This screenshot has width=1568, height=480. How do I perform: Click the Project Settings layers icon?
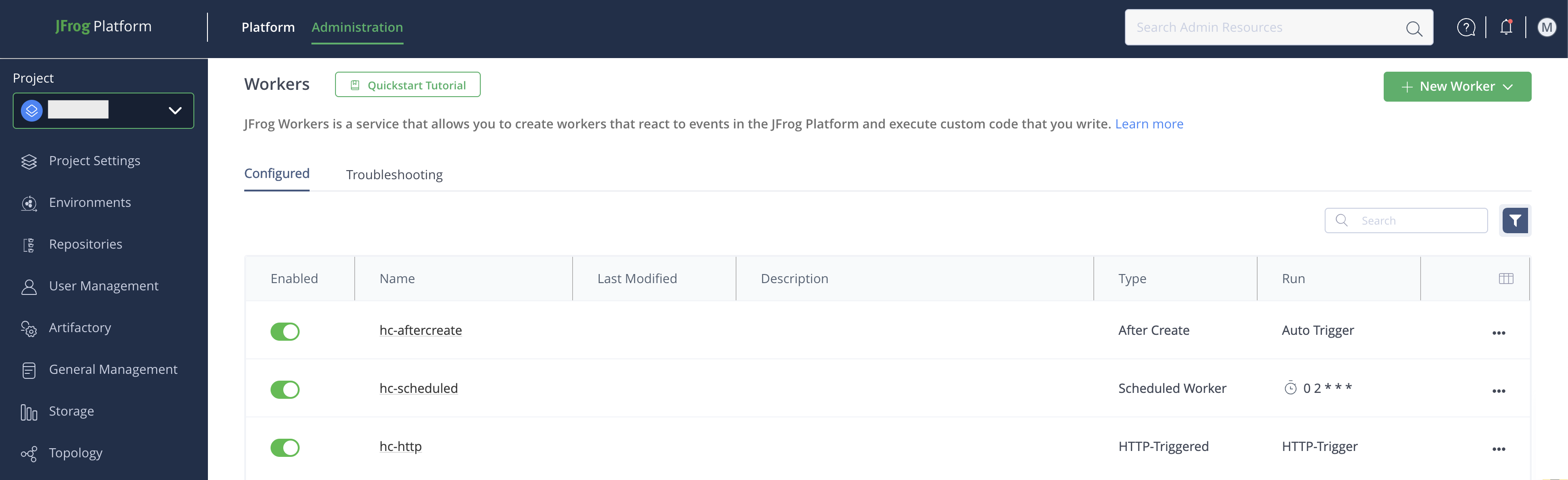pos(29,161)
